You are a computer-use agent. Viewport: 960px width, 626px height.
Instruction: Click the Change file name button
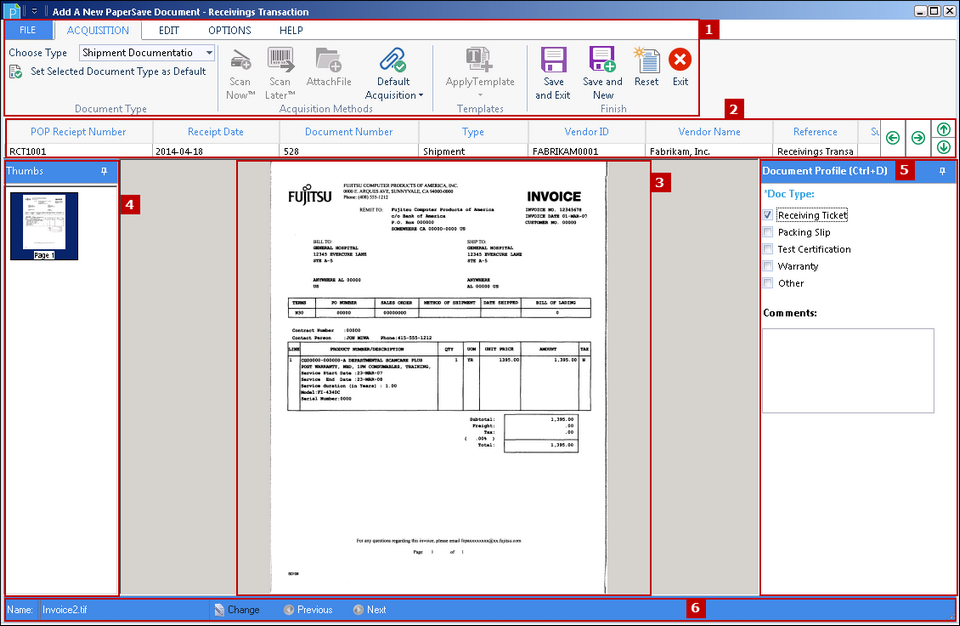[237, 609]
